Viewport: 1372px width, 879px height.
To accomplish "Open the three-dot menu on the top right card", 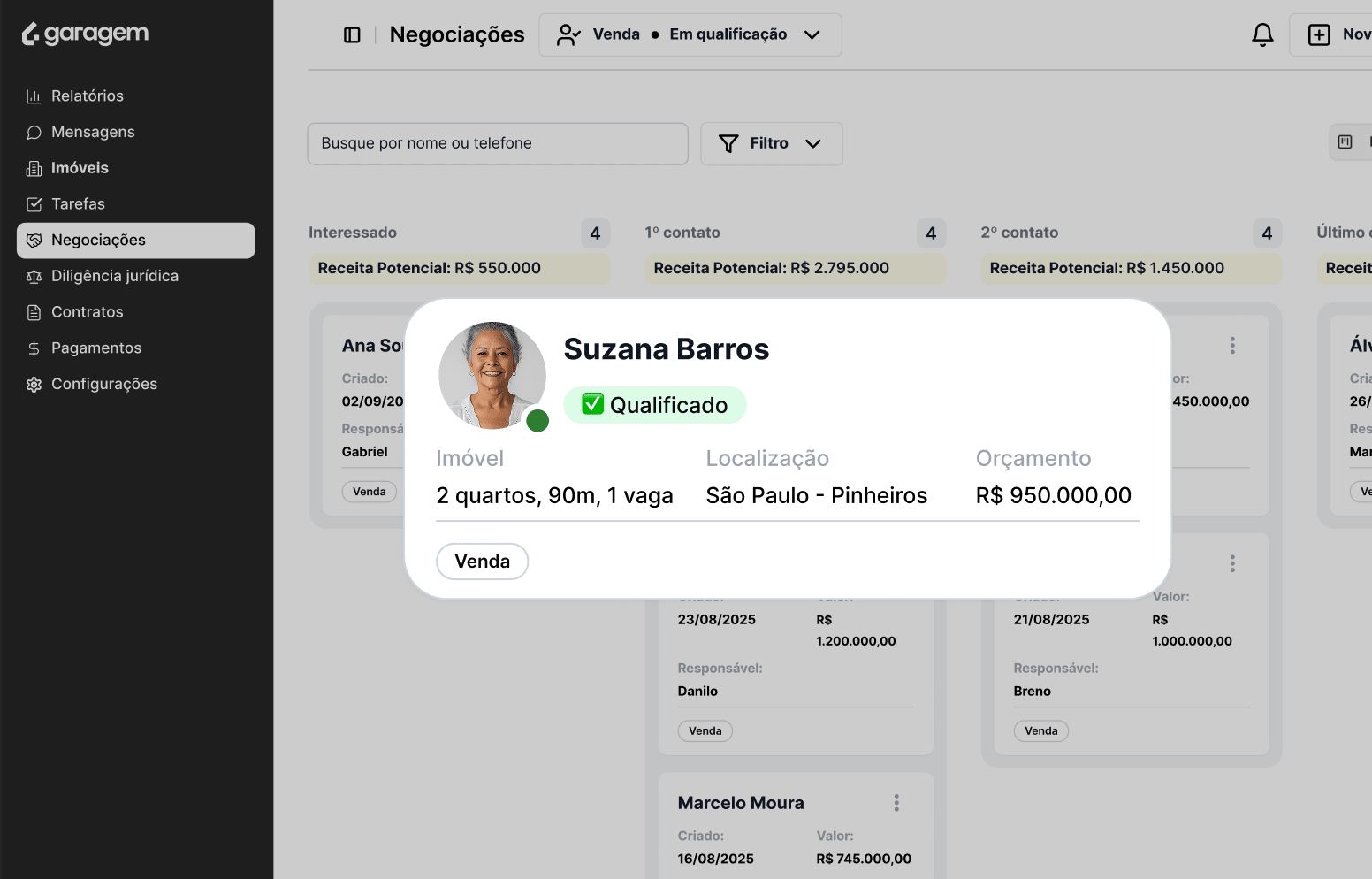I will [1231, 345].
